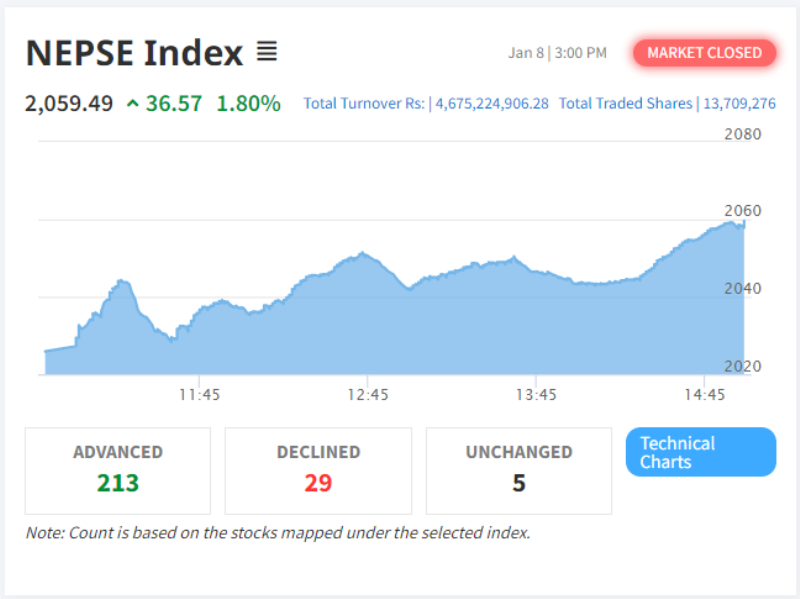
Task: Click the 13:45 time axis label
Action: 536,394
